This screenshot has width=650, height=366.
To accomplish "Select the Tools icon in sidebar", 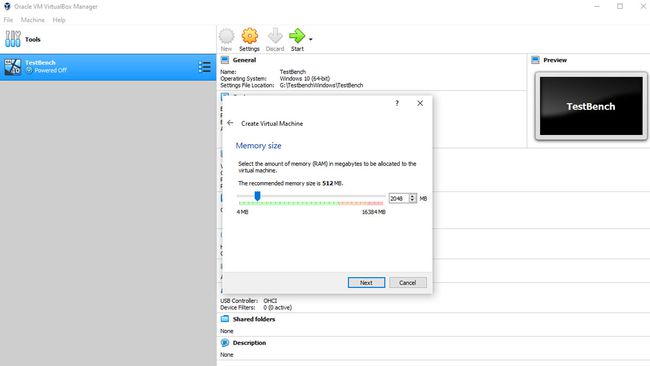I will click(x=12, y=39).
